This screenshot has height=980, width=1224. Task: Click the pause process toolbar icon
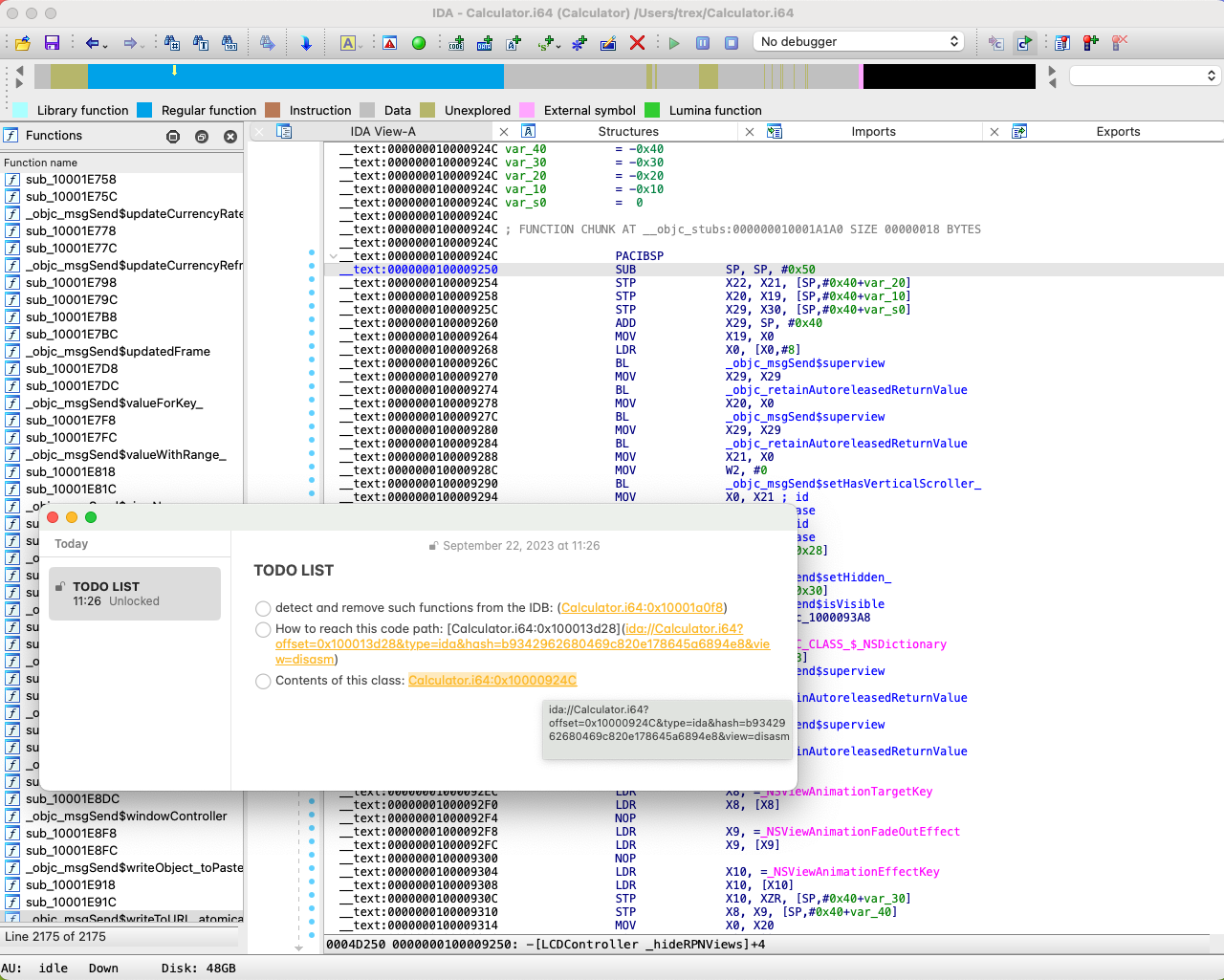pos(703,43)
